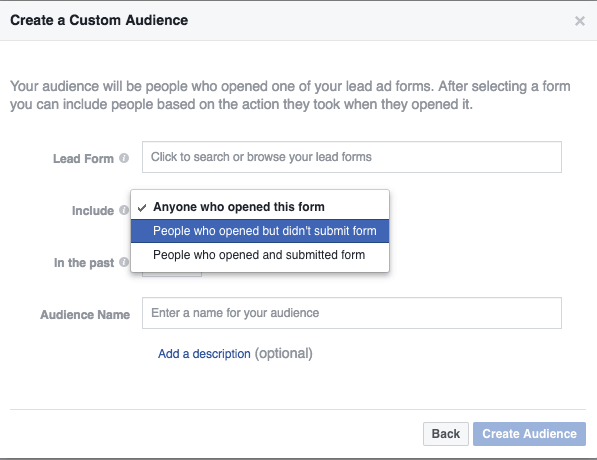The image size is (597, 460).
Task: Pick 'People who opened and submitted form'
Action: [260, 255]
